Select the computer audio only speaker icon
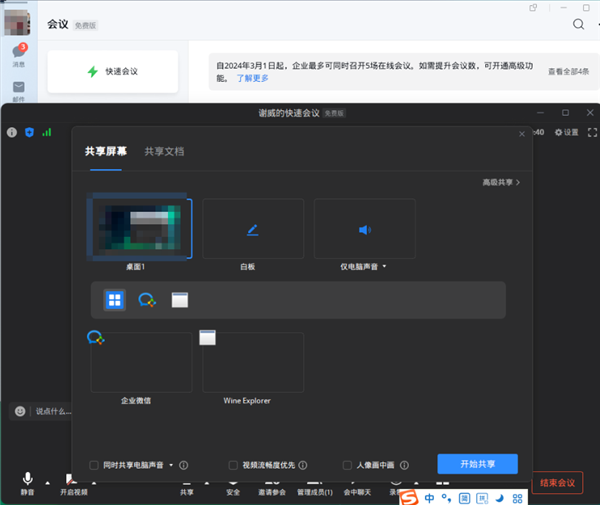The image size is (600, 505). pyautogui.click(x=363, y=230)
